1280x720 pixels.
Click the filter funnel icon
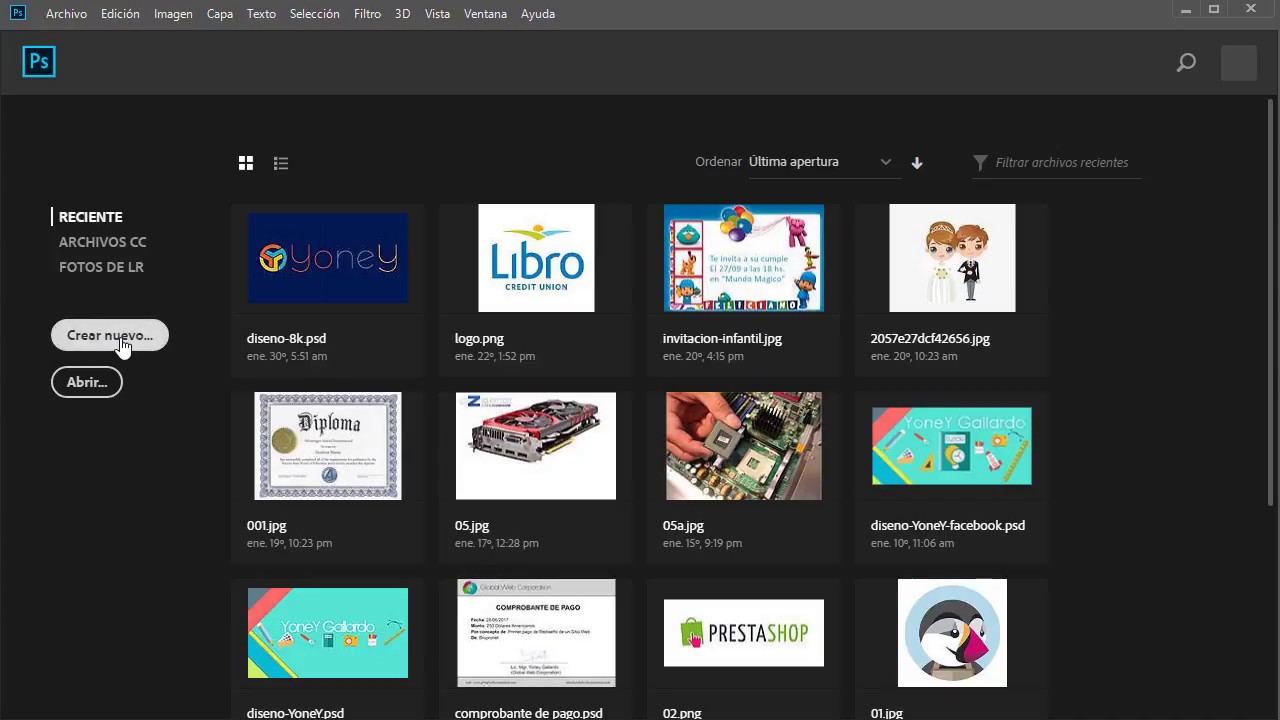(x=980, y=162)
